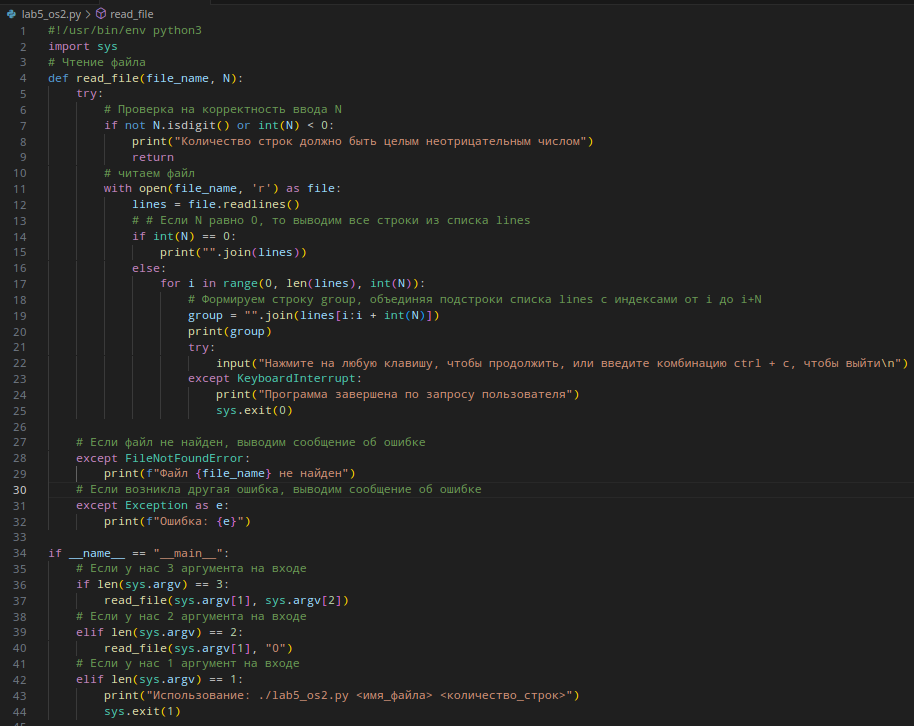Click the breadcrumb chevron separator
The height and width of the screenshot is (726, 914).
[x=88, y=14]
